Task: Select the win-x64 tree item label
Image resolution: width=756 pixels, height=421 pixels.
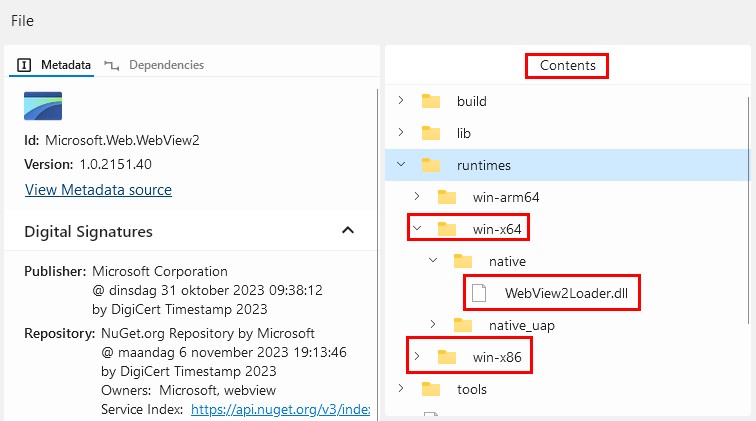Action: pyautogui.click(x=497, y=229)
